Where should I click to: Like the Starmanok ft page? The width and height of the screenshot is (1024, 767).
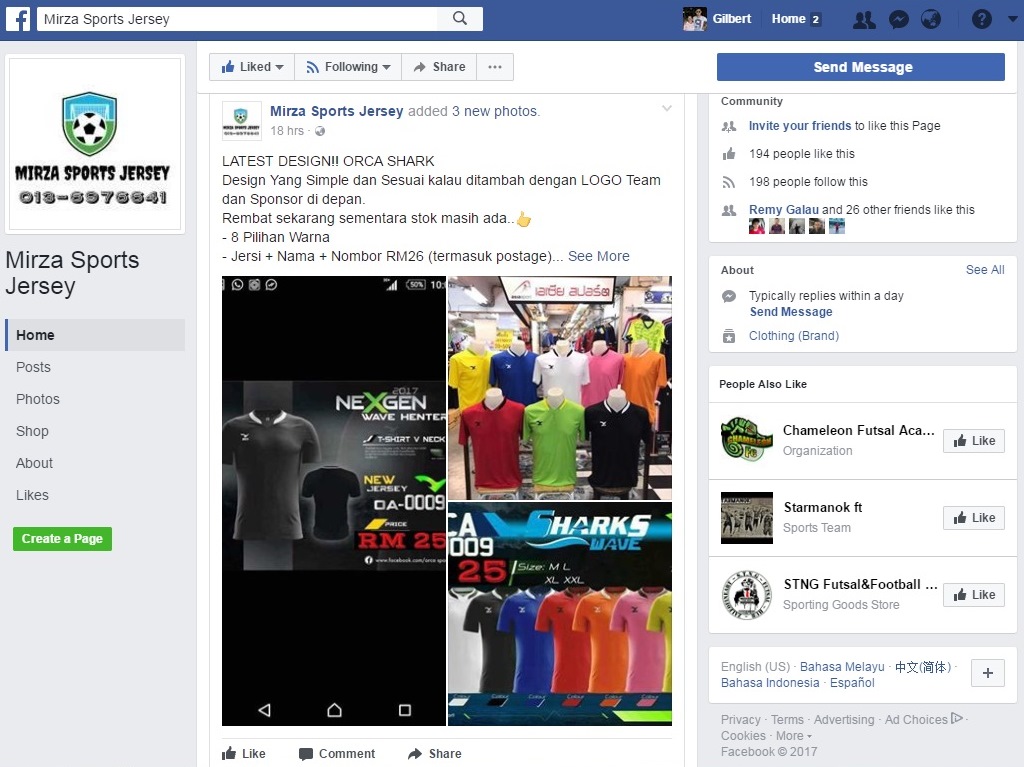click(x=974, y=518)
